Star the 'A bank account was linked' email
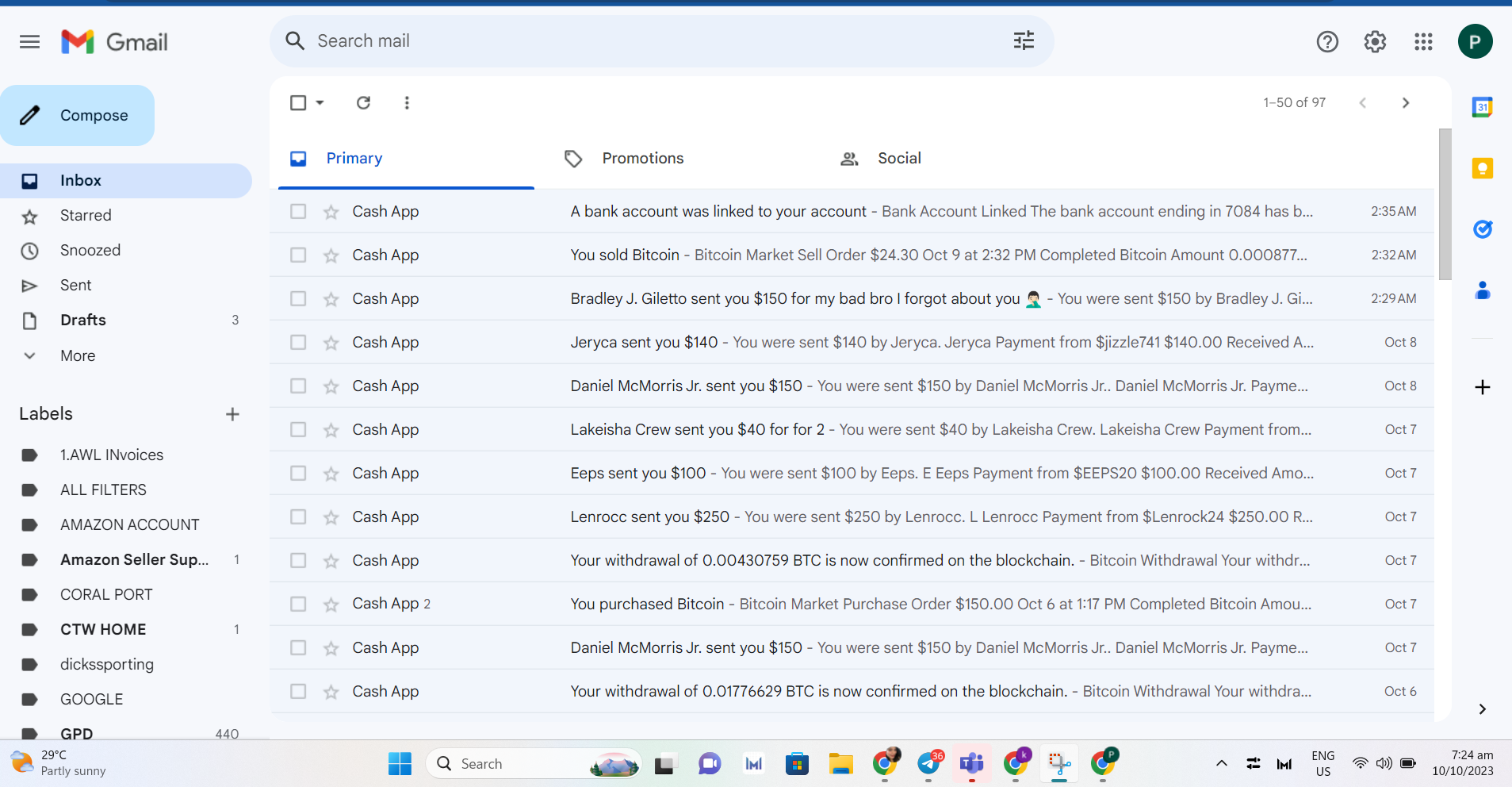 point(331,212)
